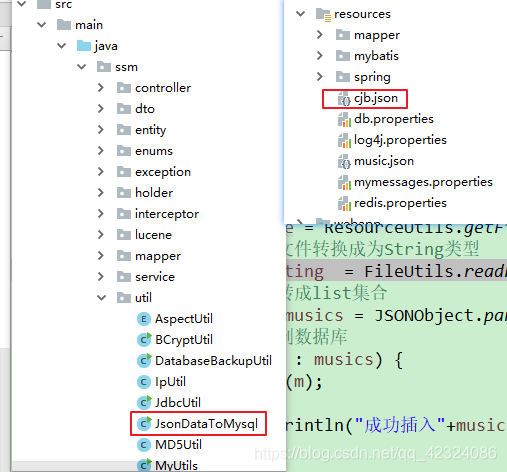Collapse the util package chevron
This screenshot has height=472, width=507.
pos(102,298)
